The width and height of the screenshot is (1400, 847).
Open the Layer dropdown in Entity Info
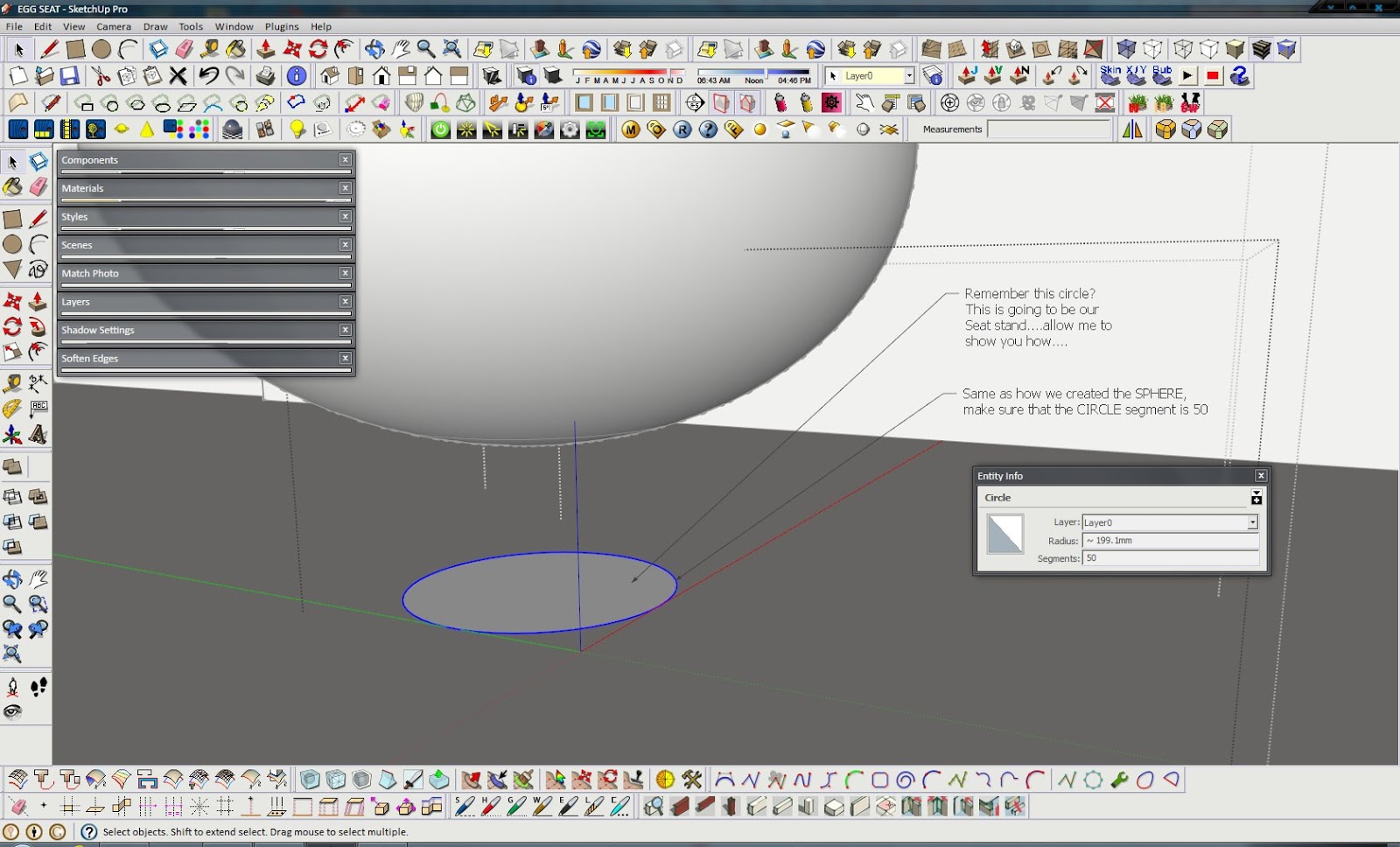pyautogui.click(x=1252, y=522)
